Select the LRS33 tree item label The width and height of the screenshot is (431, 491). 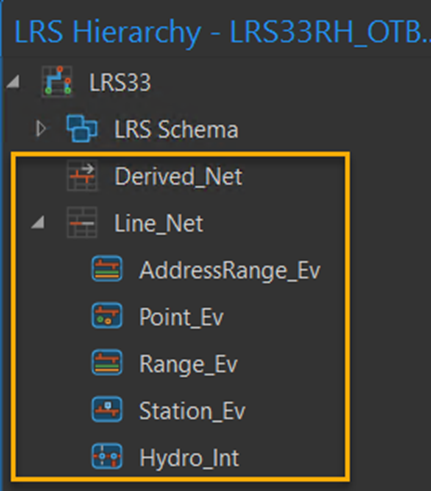tap(120, 82)
